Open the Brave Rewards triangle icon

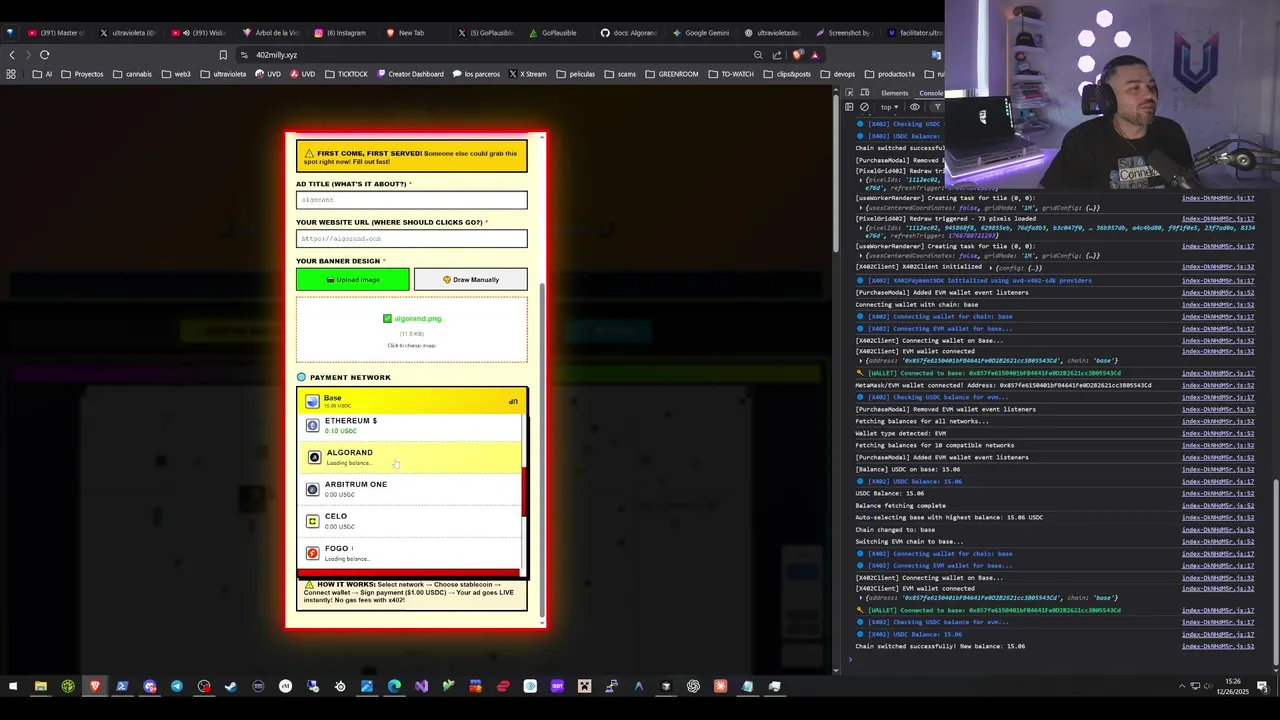click(x=815, y=55)
